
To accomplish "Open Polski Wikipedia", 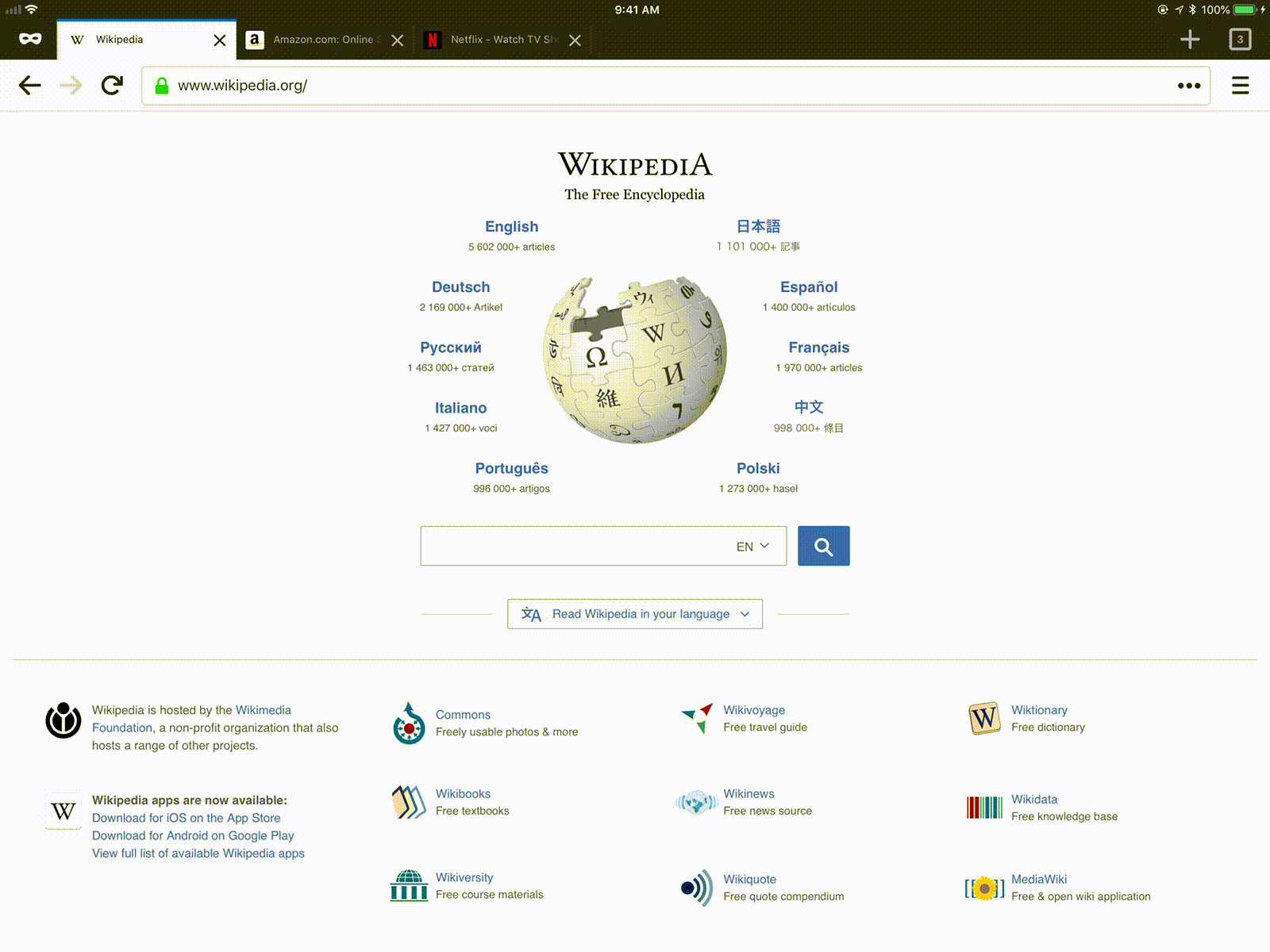I will coord(758,468).
